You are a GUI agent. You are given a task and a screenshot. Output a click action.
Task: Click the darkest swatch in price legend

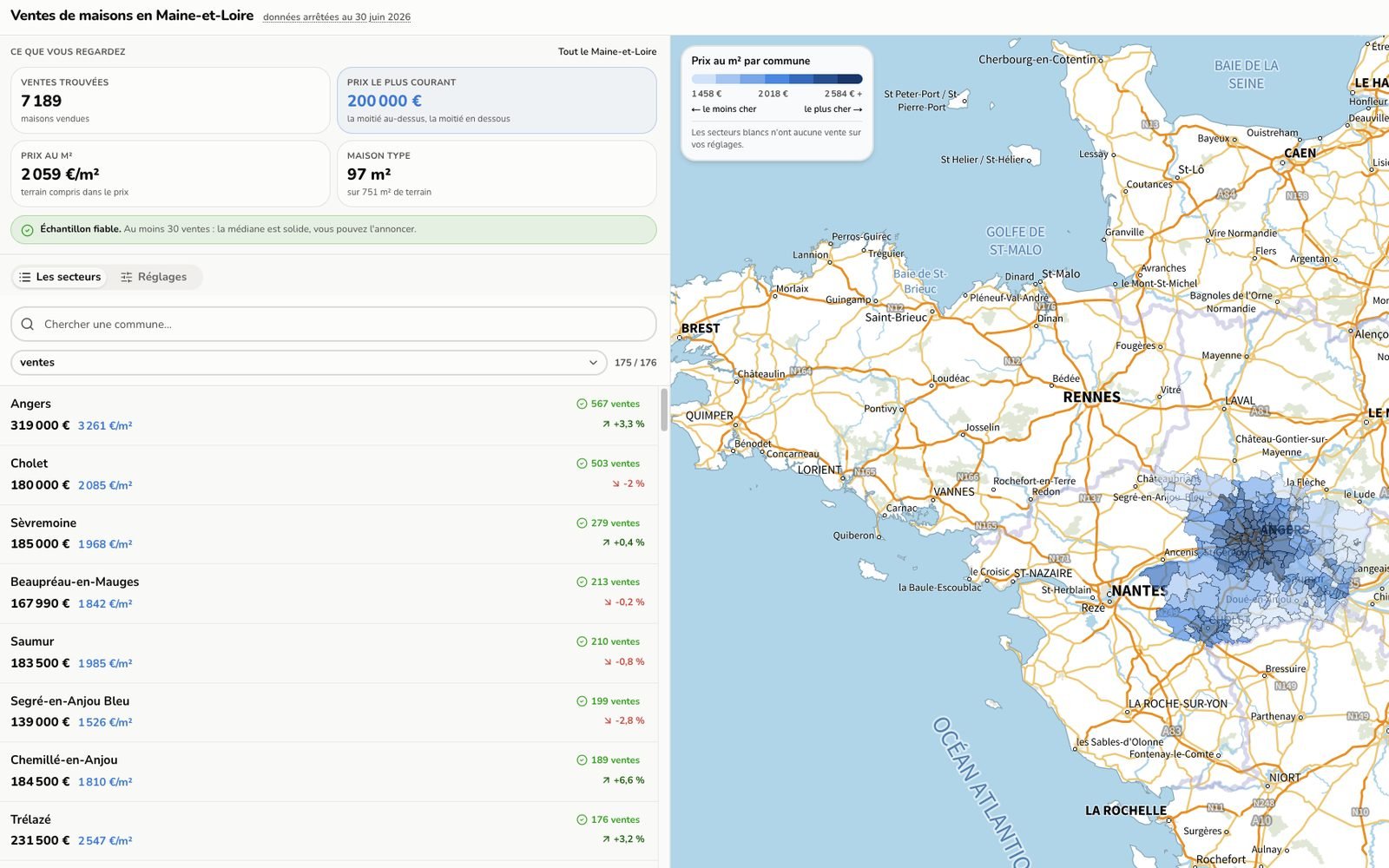pos(850,79)
